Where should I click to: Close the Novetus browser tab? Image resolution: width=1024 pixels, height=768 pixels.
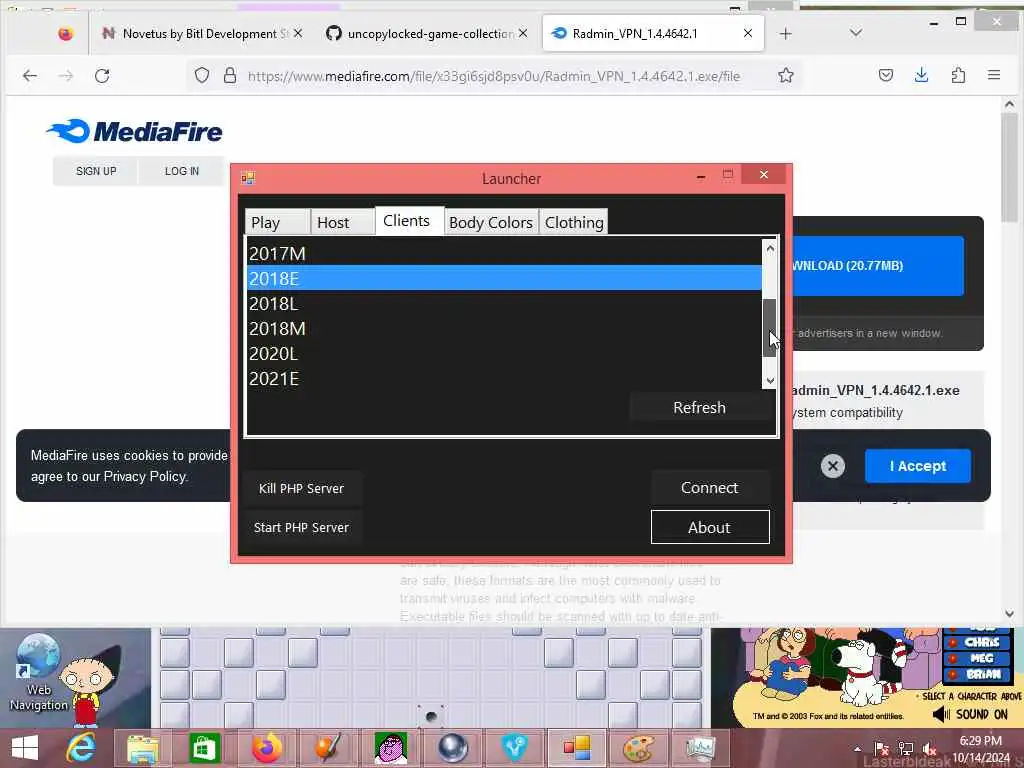click(x=298, y=33)
